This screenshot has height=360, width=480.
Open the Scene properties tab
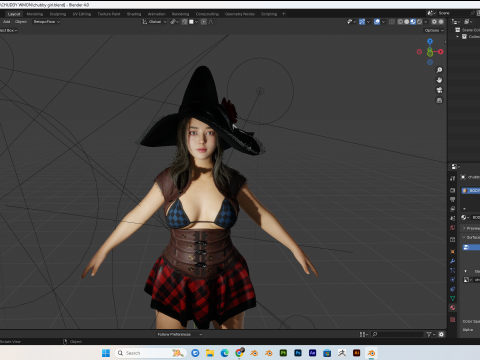click(x=452, y=218)
